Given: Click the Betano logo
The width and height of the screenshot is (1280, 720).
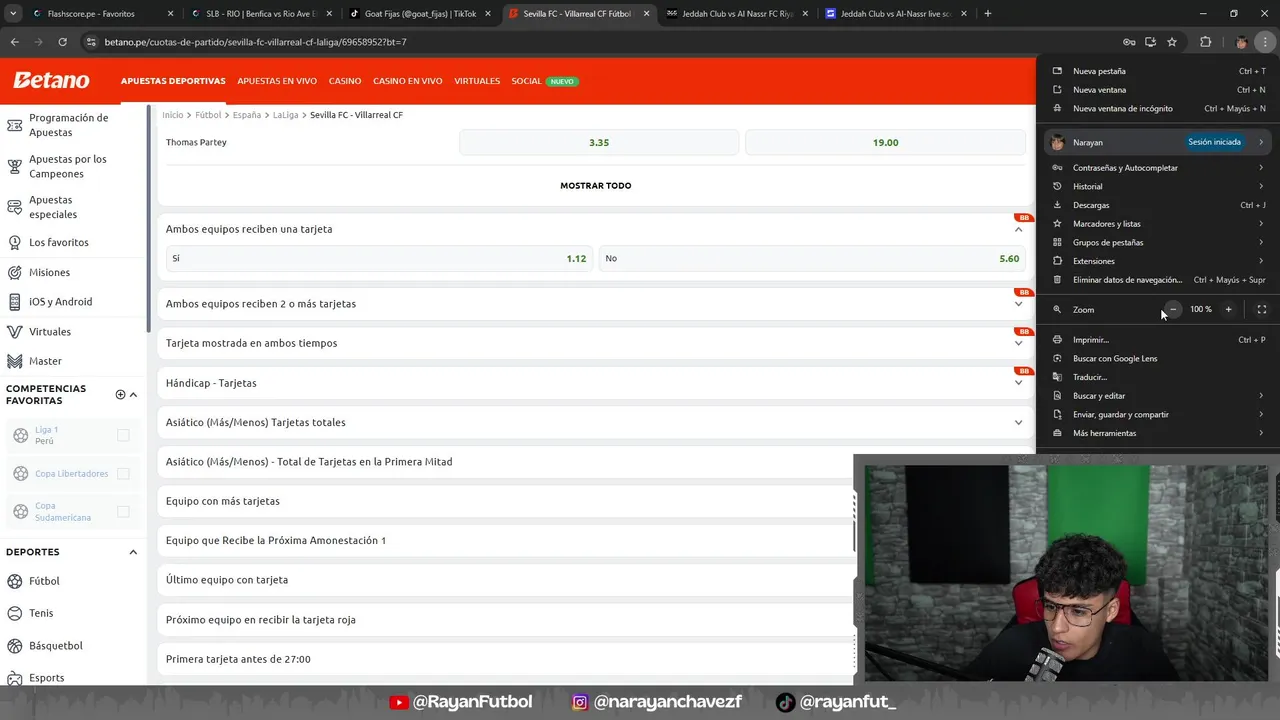Looking at the screenshot, I should coord(51,81).
